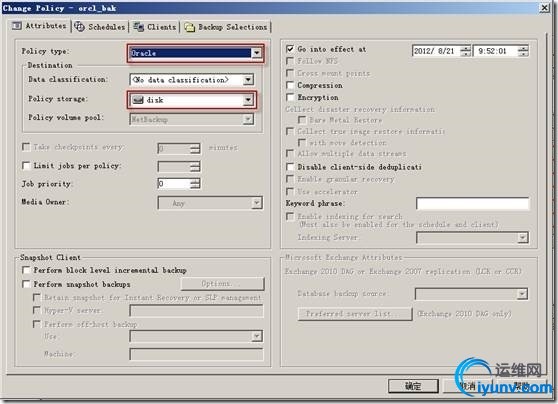Click the checkpoint minutes spinner
The image size is (558, 404).
(x=195, y=148)
